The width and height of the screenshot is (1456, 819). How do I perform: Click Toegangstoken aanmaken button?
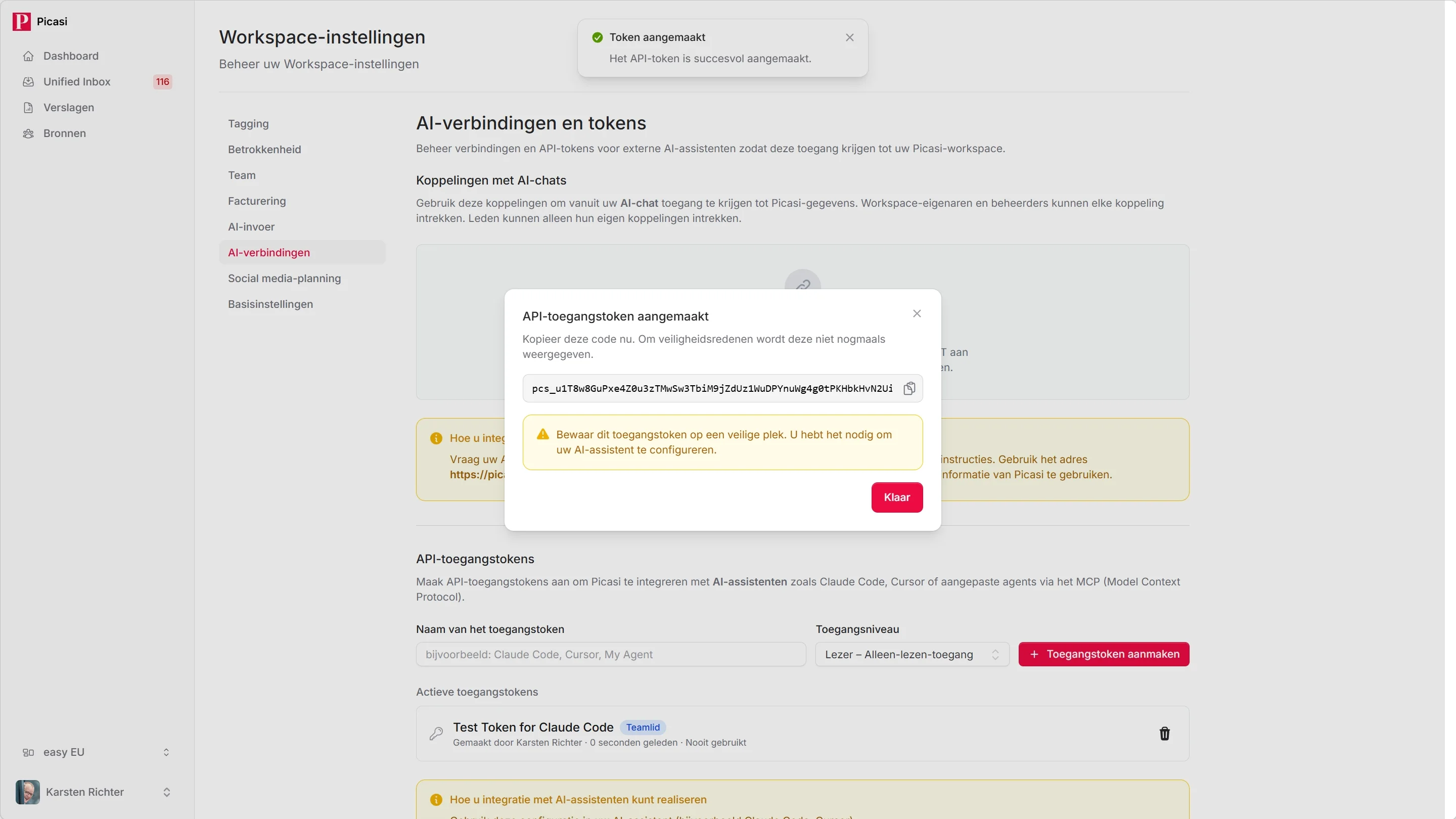1103,654
